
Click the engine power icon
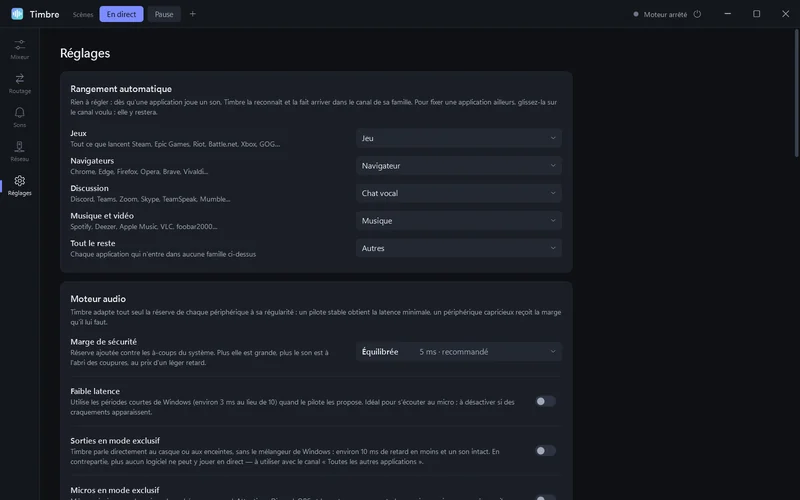pos(697,14)
